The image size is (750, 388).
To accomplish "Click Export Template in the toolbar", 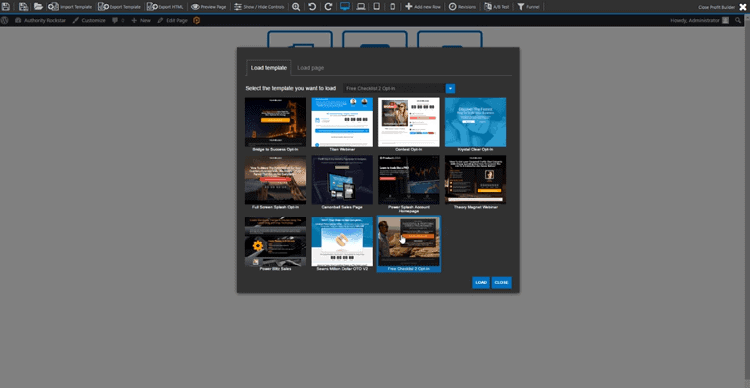I will click(120, 7).
